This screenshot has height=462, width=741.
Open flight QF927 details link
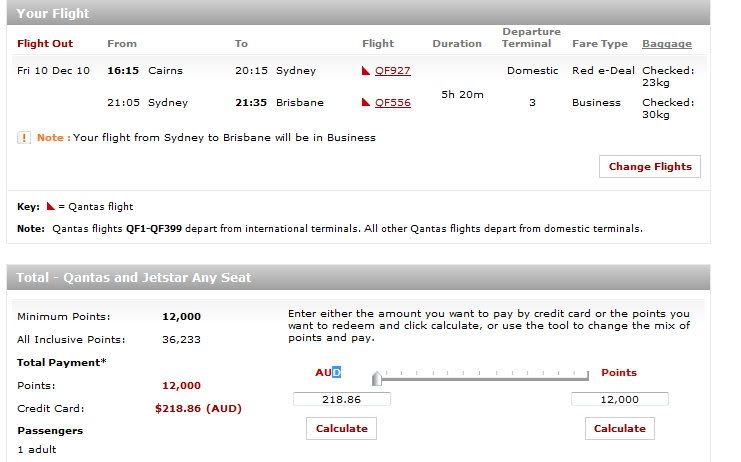coord(393,70)
